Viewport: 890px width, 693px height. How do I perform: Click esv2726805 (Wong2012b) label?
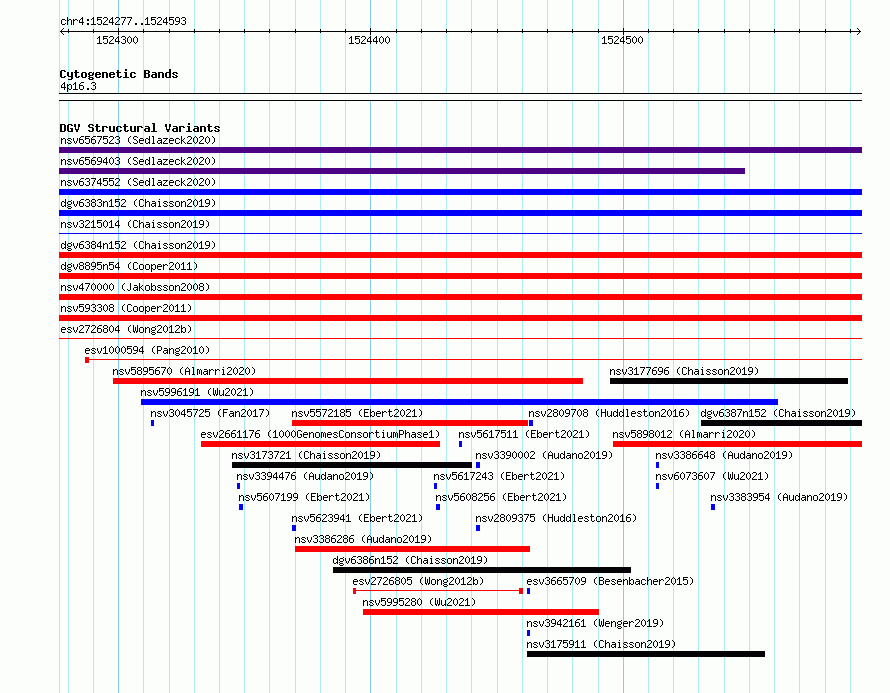(x=418, y=581)
